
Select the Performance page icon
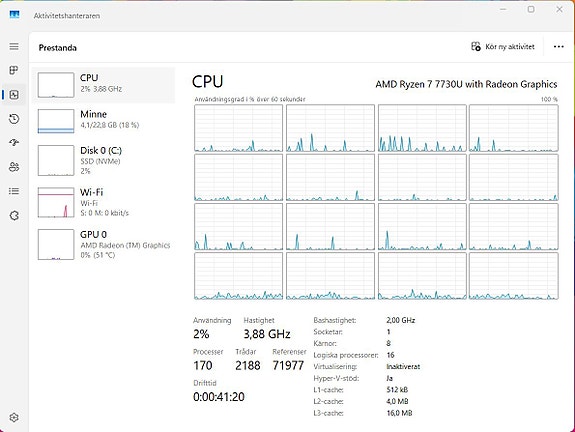coord(14,95)
